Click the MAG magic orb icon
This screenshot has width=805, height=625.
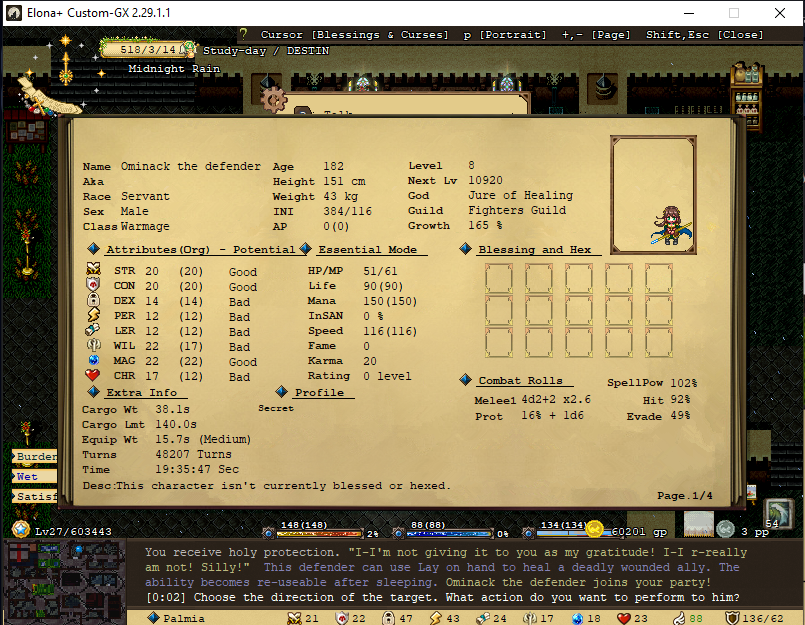coord(93,359)
